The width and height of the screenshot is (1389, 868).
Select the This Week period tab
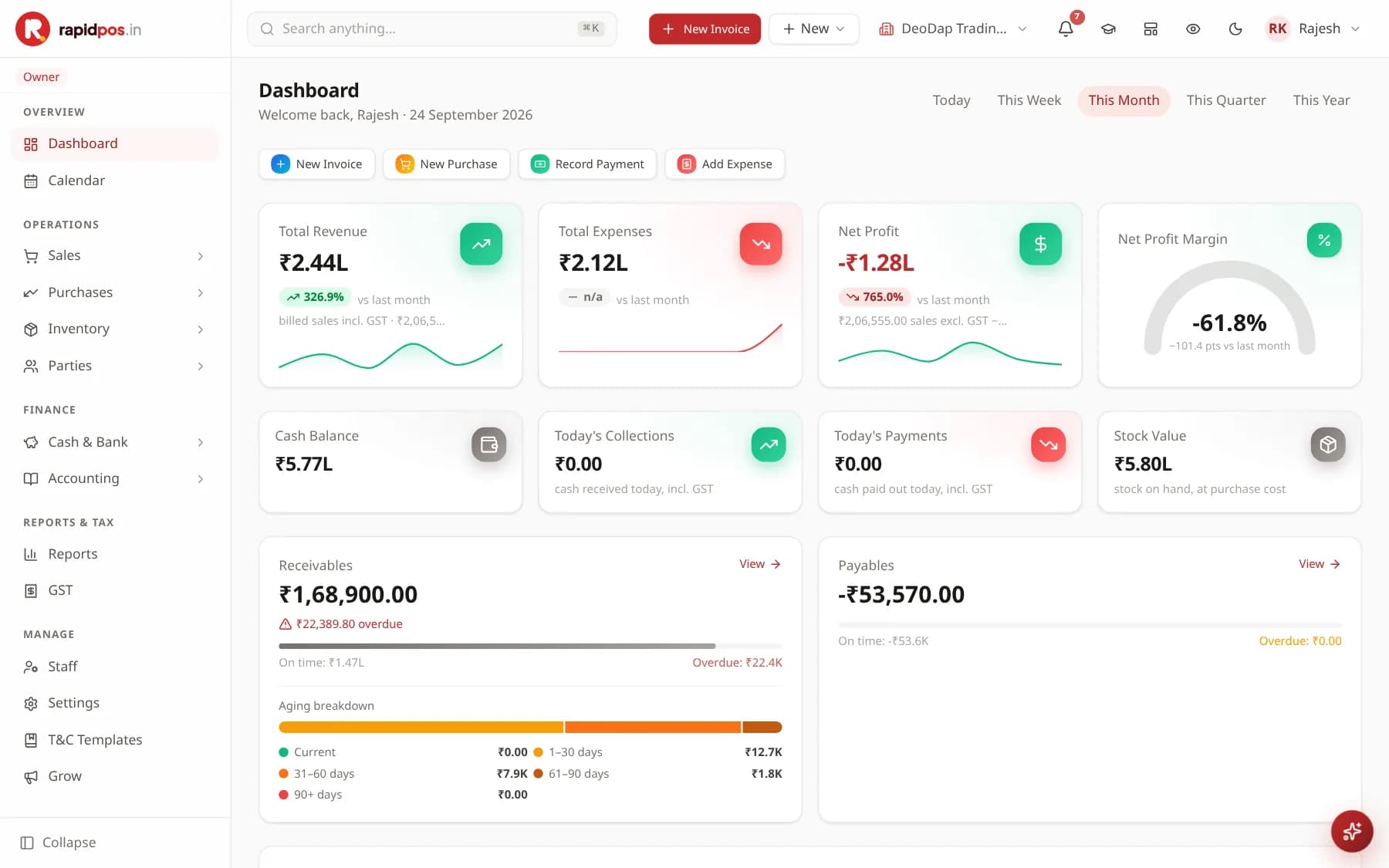coord(1029,100)
